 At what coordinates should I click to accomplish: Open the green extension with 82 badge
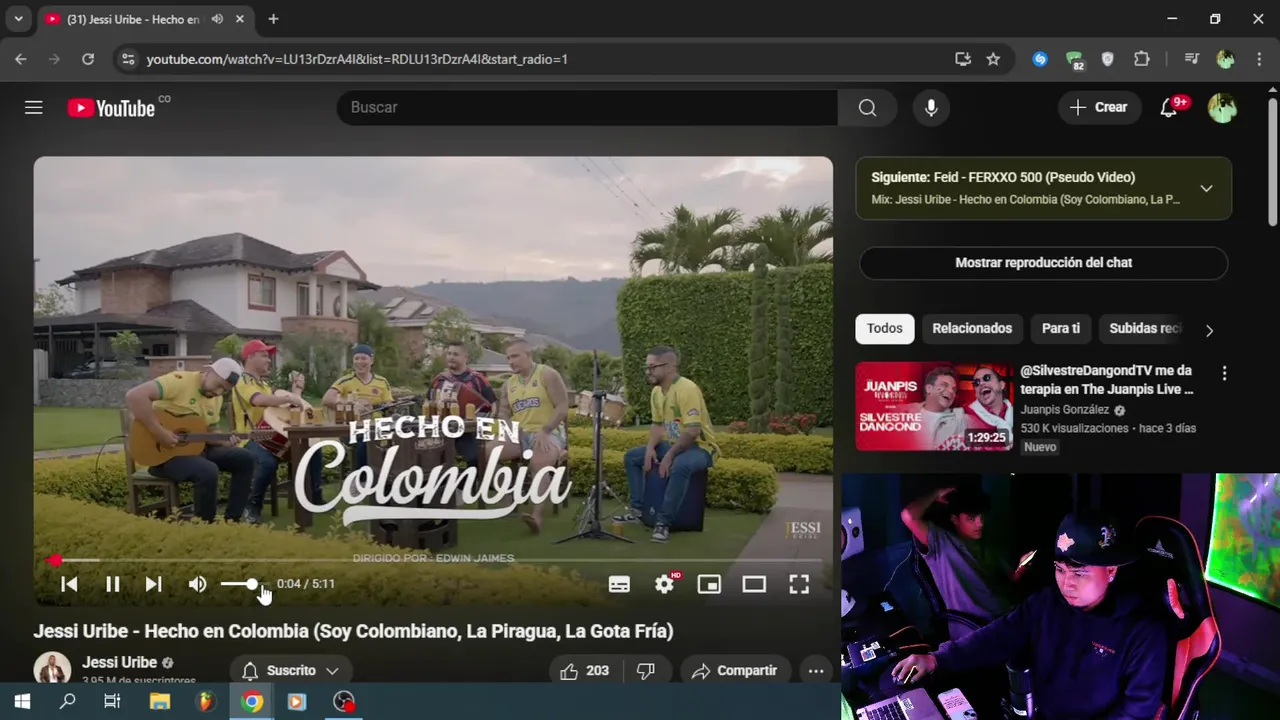coord(1074,60)
